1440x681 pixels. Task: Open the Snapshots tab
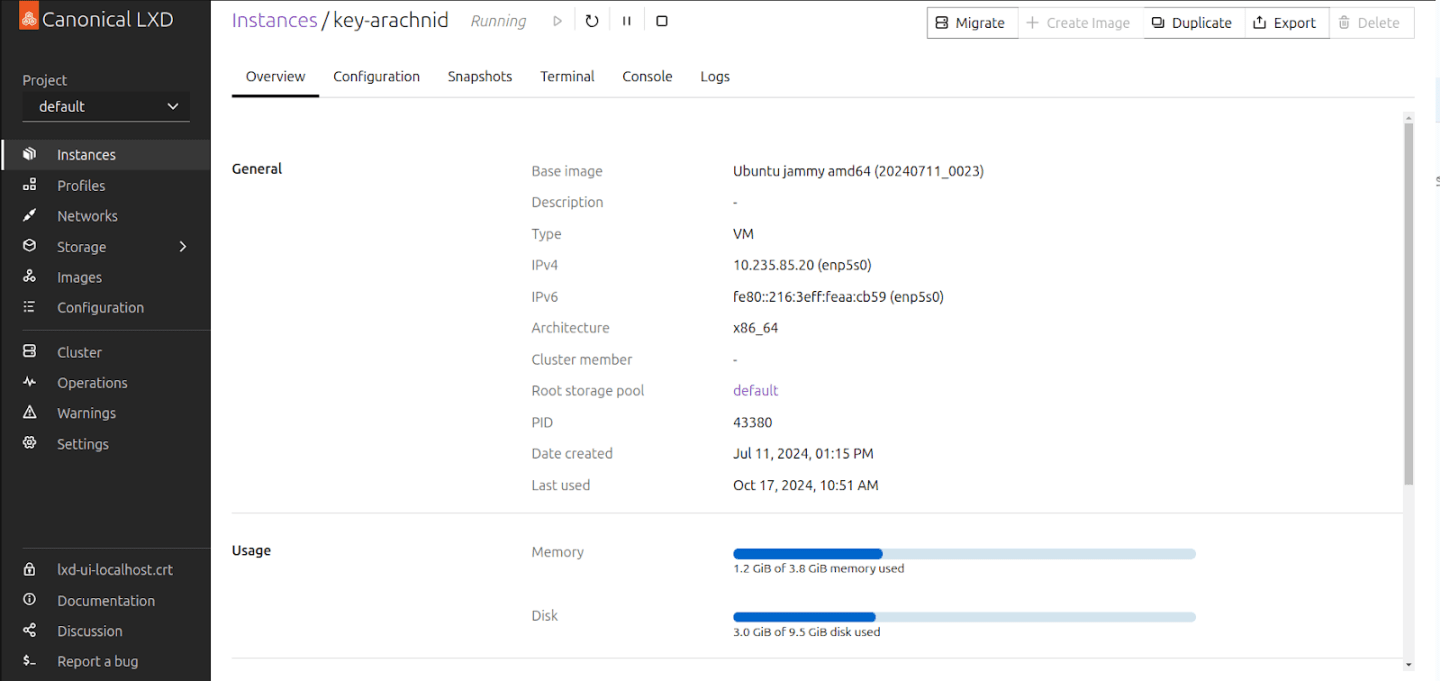click(480, 76)
